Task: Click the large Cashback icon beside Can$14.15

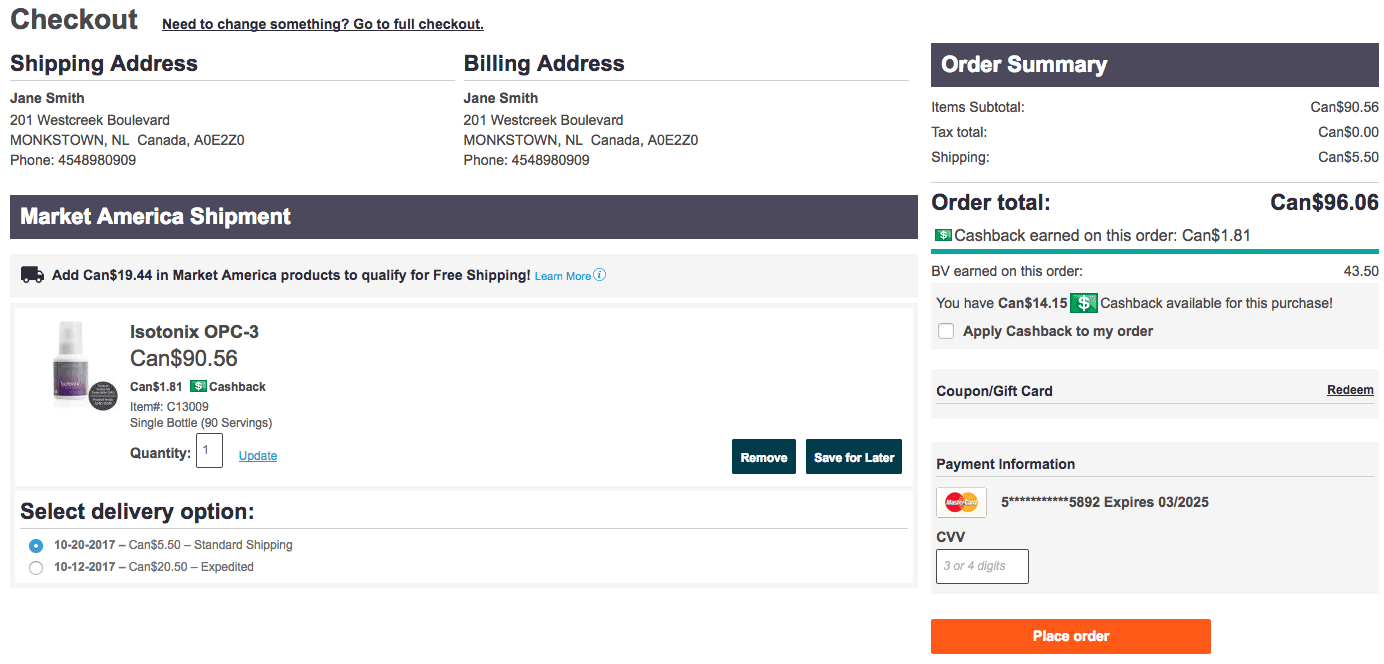Action: point(1083,303)
